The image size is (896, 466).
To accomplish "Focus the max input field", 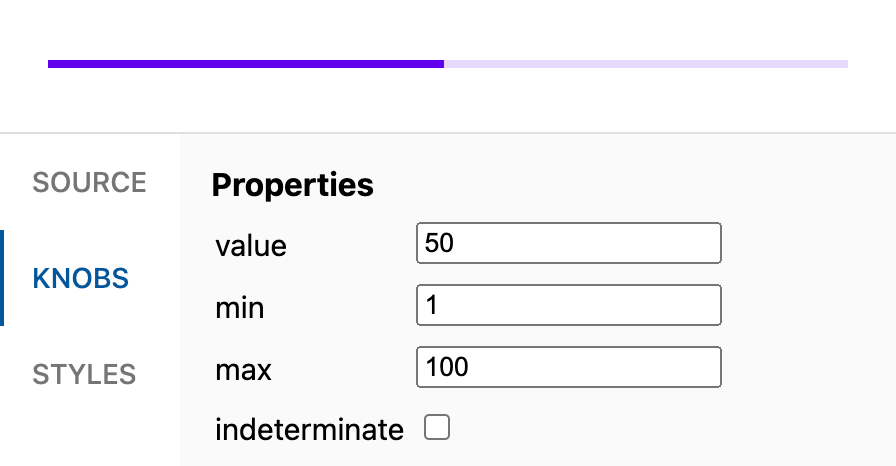I will click(568, 367).
